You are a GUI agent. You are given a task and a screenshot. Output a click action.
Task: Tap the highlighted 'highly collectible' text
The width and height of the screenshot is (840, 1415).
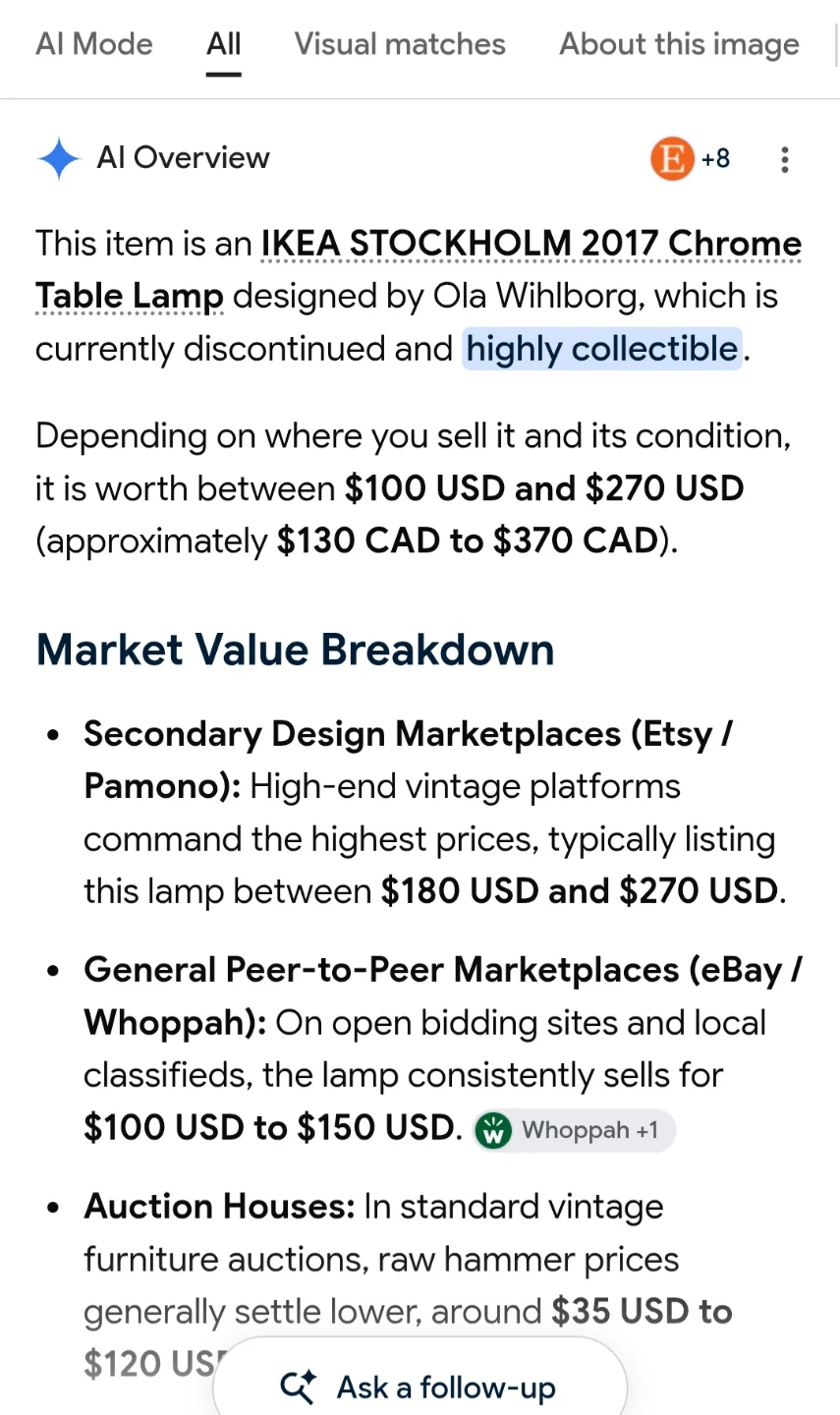[602, 349]
